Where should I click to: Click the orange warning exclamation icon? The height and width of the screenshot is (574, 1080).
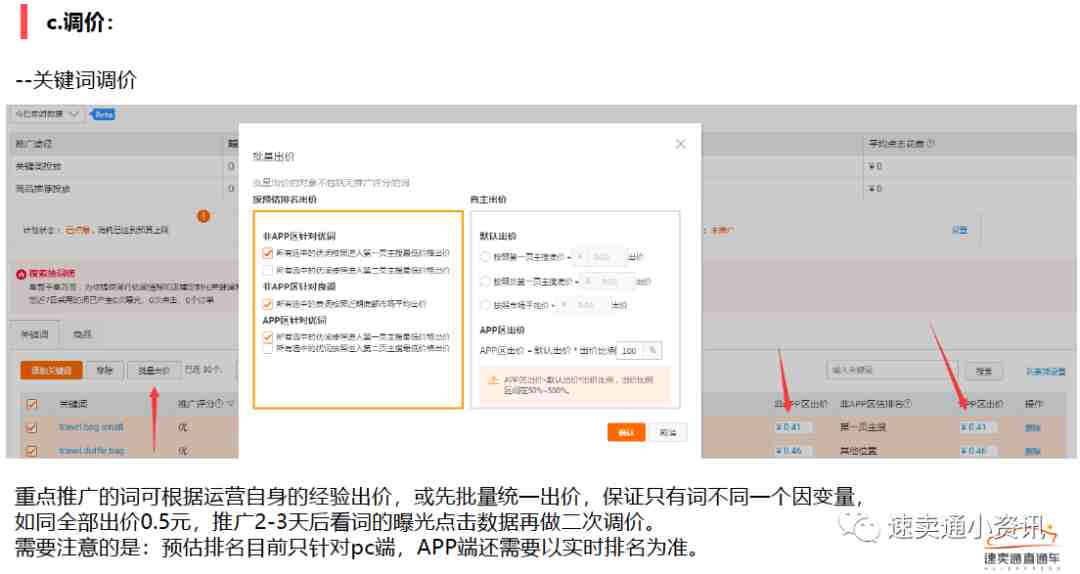pos(204,215)
